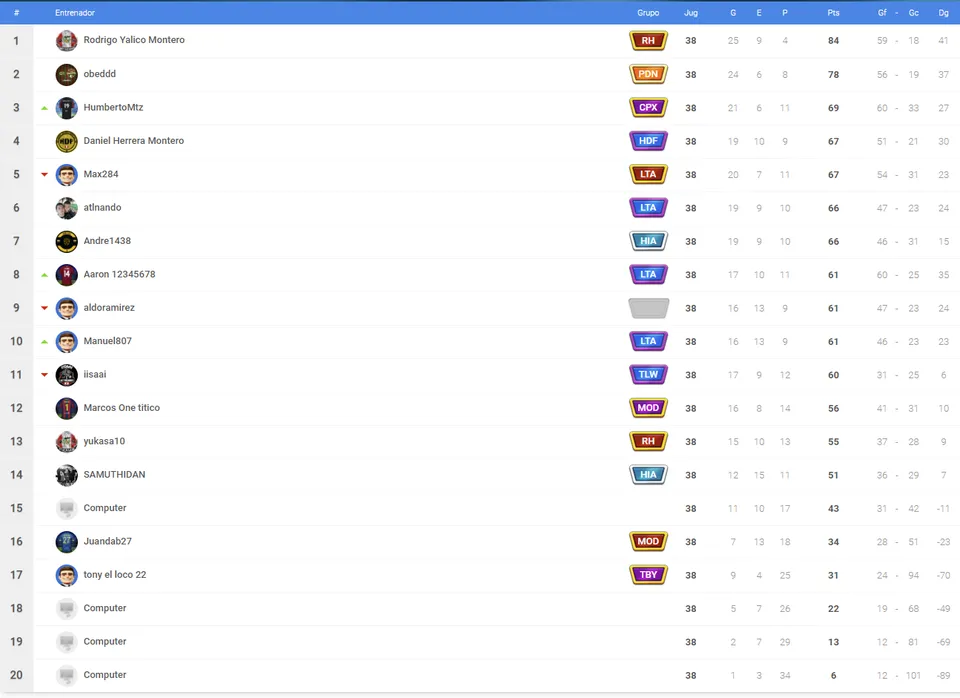Open atlnando's profile photo
960x698 pixels.
coord(66,208)
